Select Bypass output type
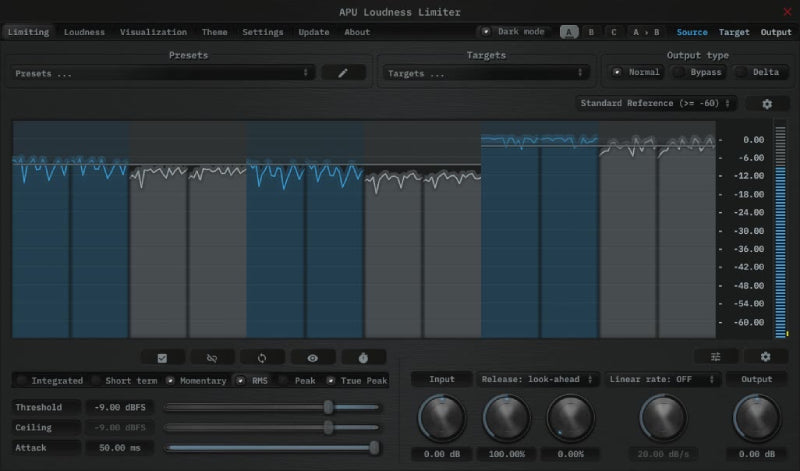 [x=698, y=72]
